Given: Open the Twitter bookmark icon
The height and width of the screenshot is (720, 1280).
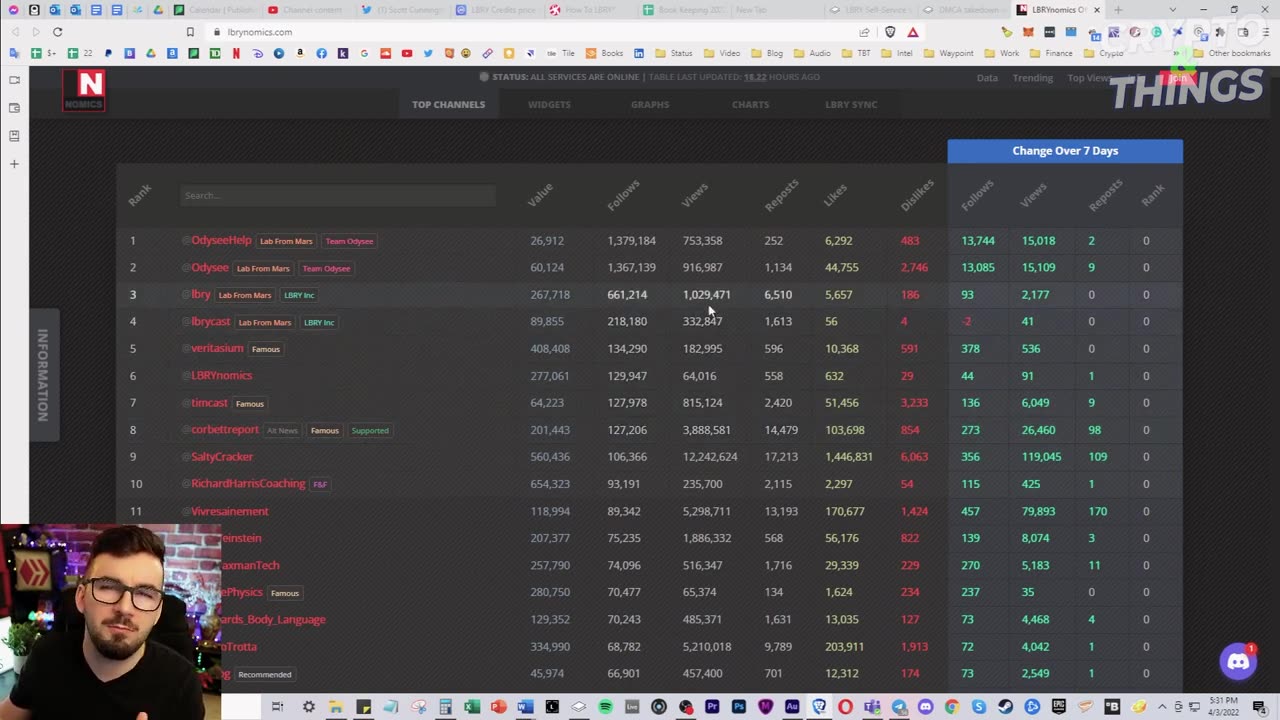Looking at the screenshot, I should click(x=428, y=53).
